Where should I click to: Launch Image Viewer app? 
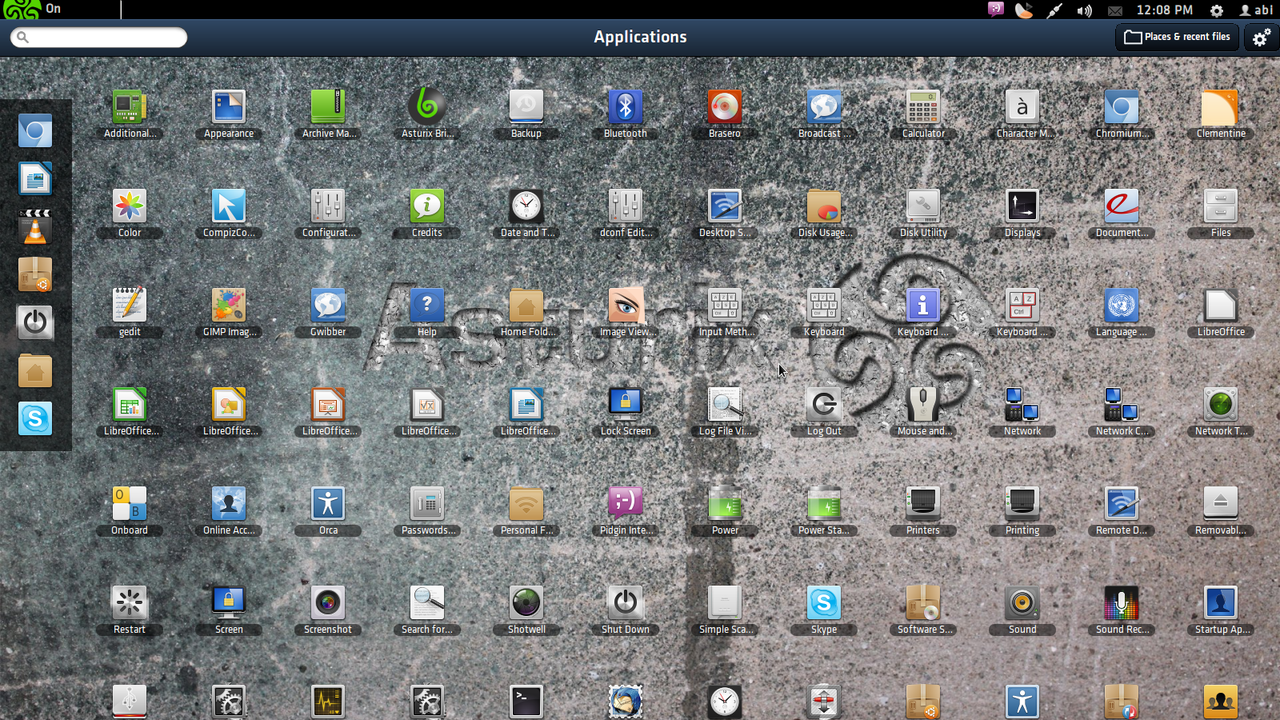(x=625, y=305)
